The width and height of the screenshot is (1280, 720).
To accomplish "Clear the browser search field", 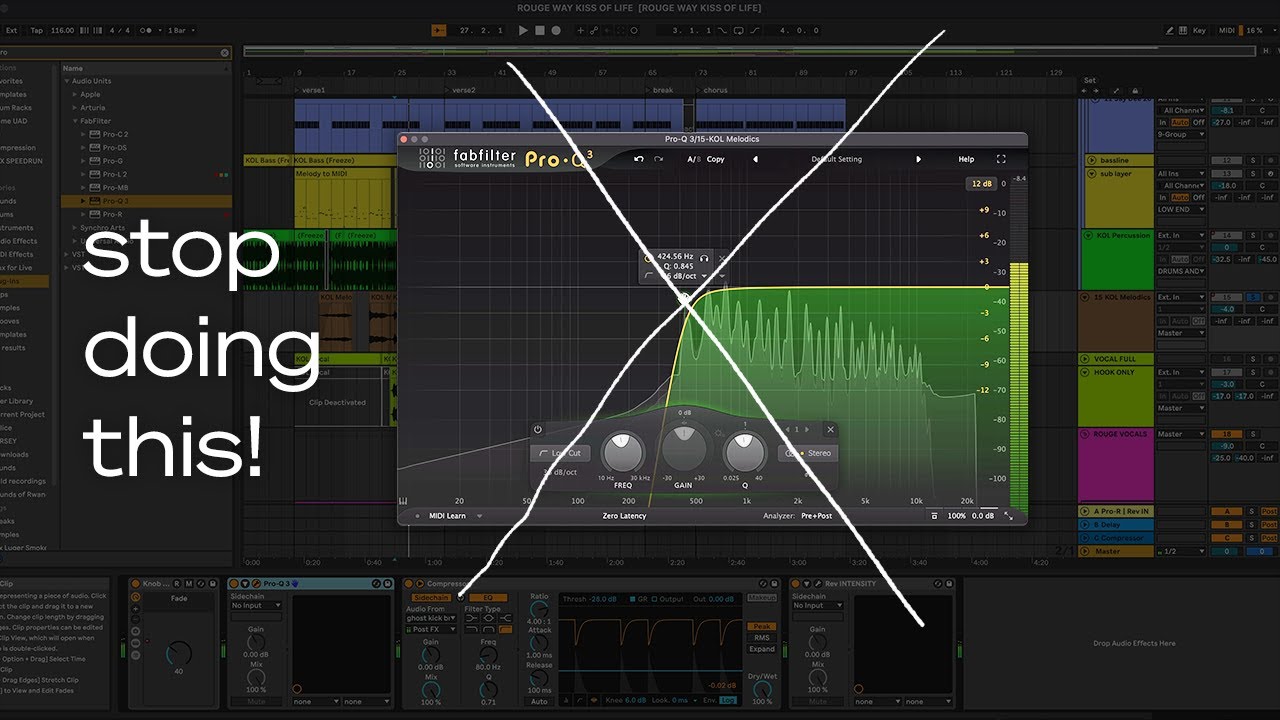I will [x=224, y=52].
